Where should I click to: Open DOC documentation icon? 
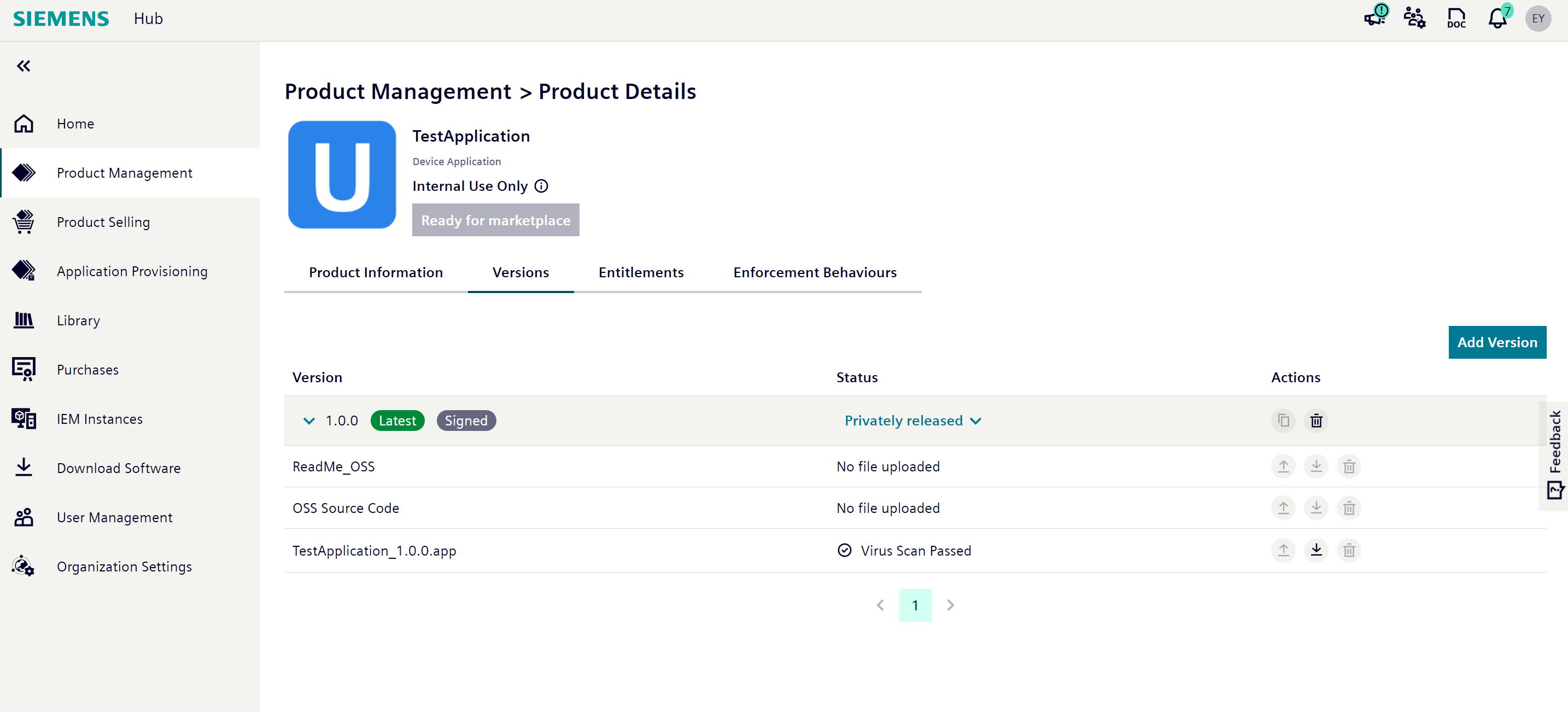click(x=1456, y=18)
